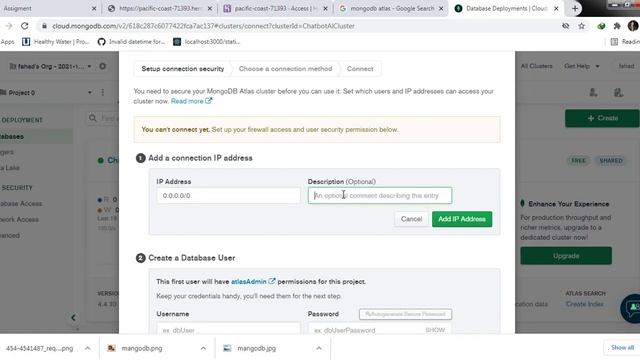Bookmark this page with the star icon

click(x=581, y=26)
